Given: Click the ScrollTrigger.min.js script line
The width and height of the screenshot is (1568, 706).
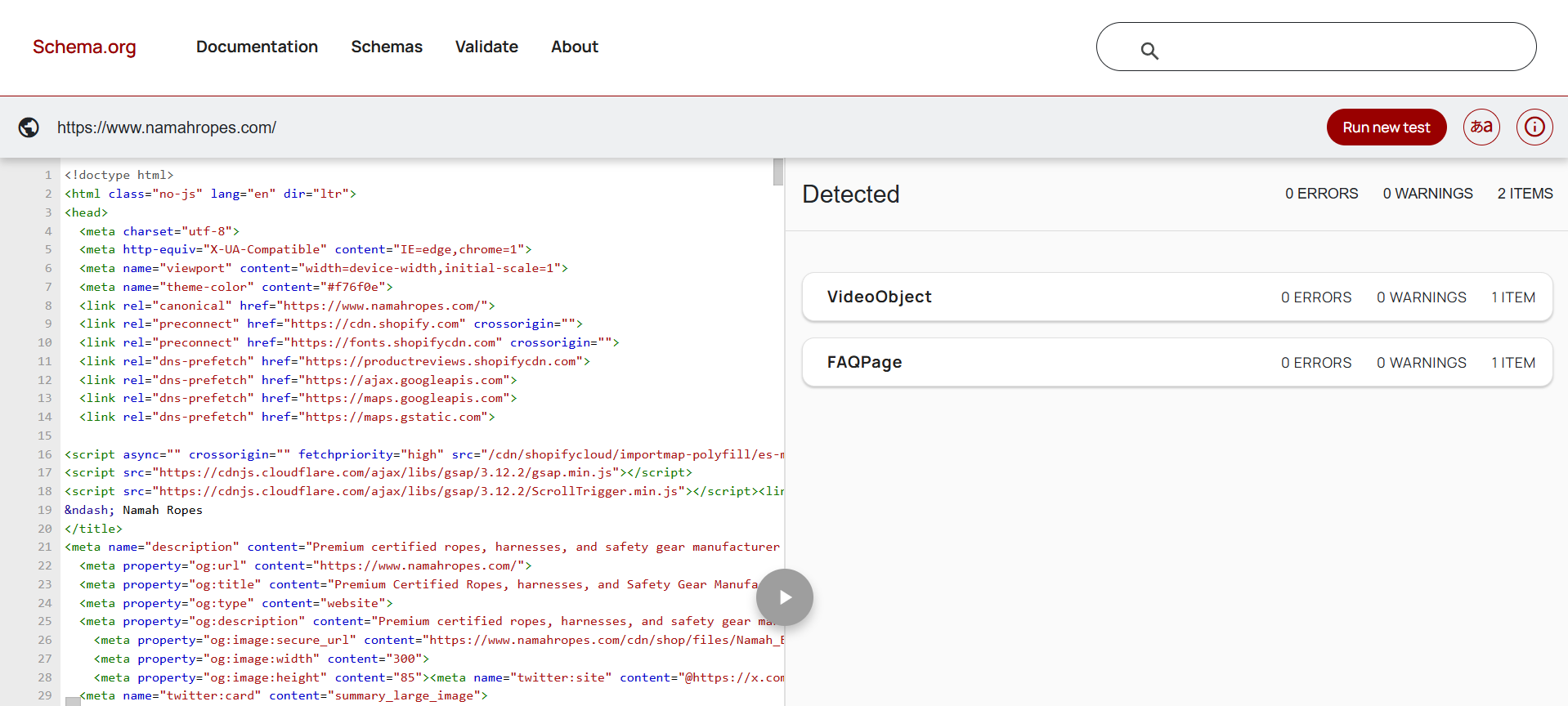Looking at the screenshot, I should (424, 491).
